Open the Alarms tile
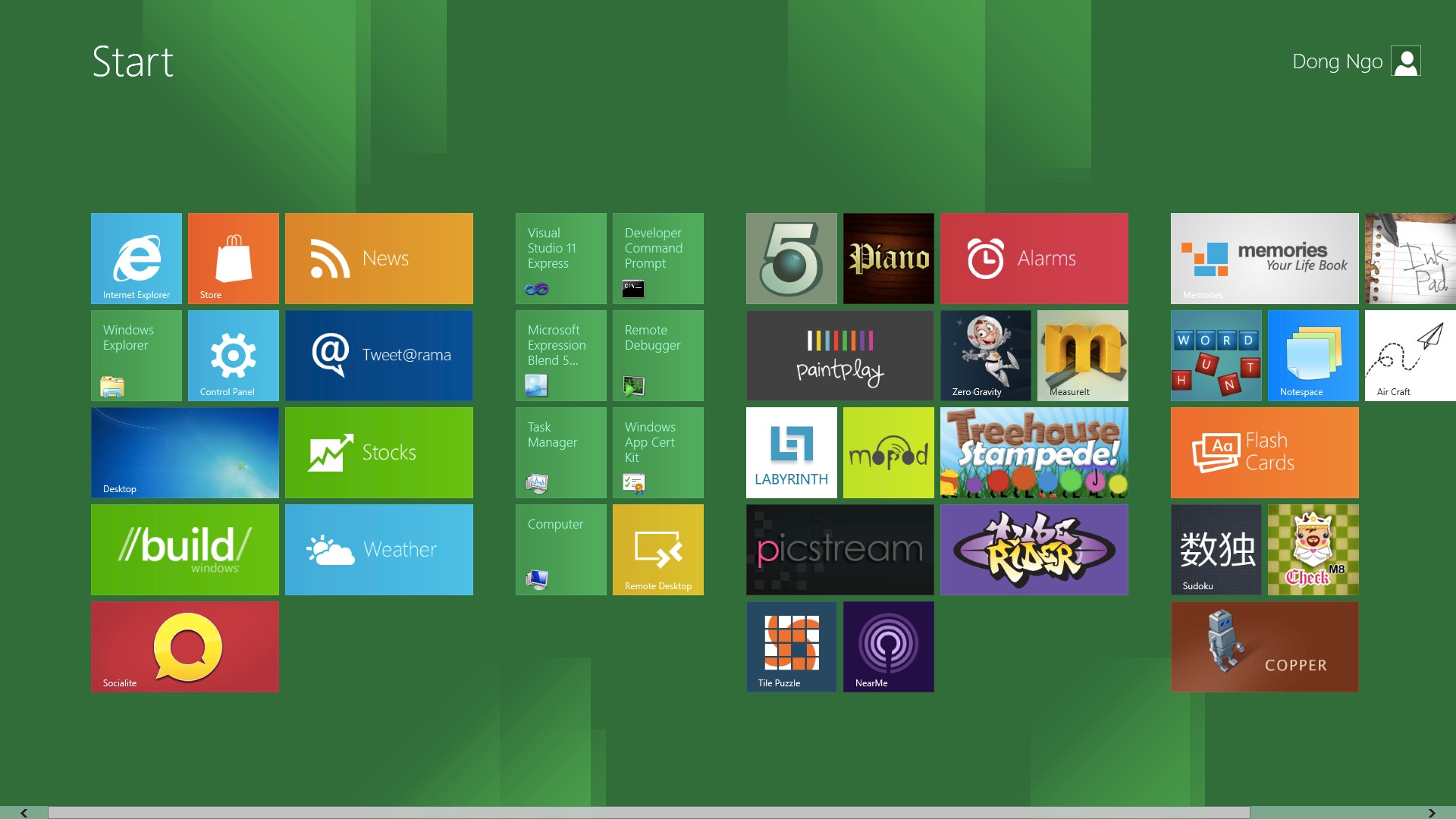Image resolution: width=1456 pixels, height=819 pixels. 1034,259
